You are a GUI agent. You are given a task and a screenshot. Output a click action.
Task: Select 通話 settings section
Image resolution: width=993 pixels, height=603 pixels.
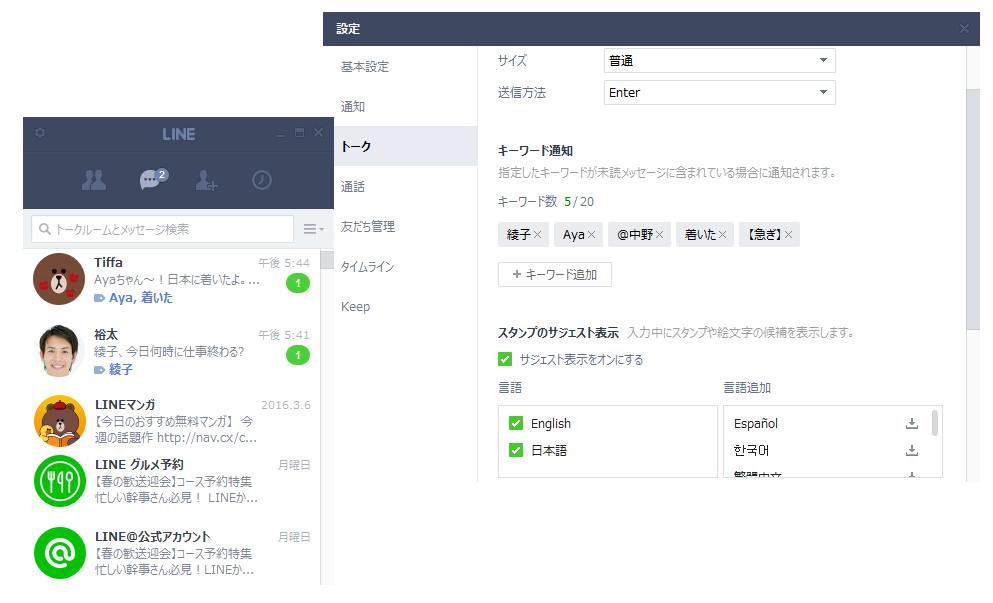point(405,186)
